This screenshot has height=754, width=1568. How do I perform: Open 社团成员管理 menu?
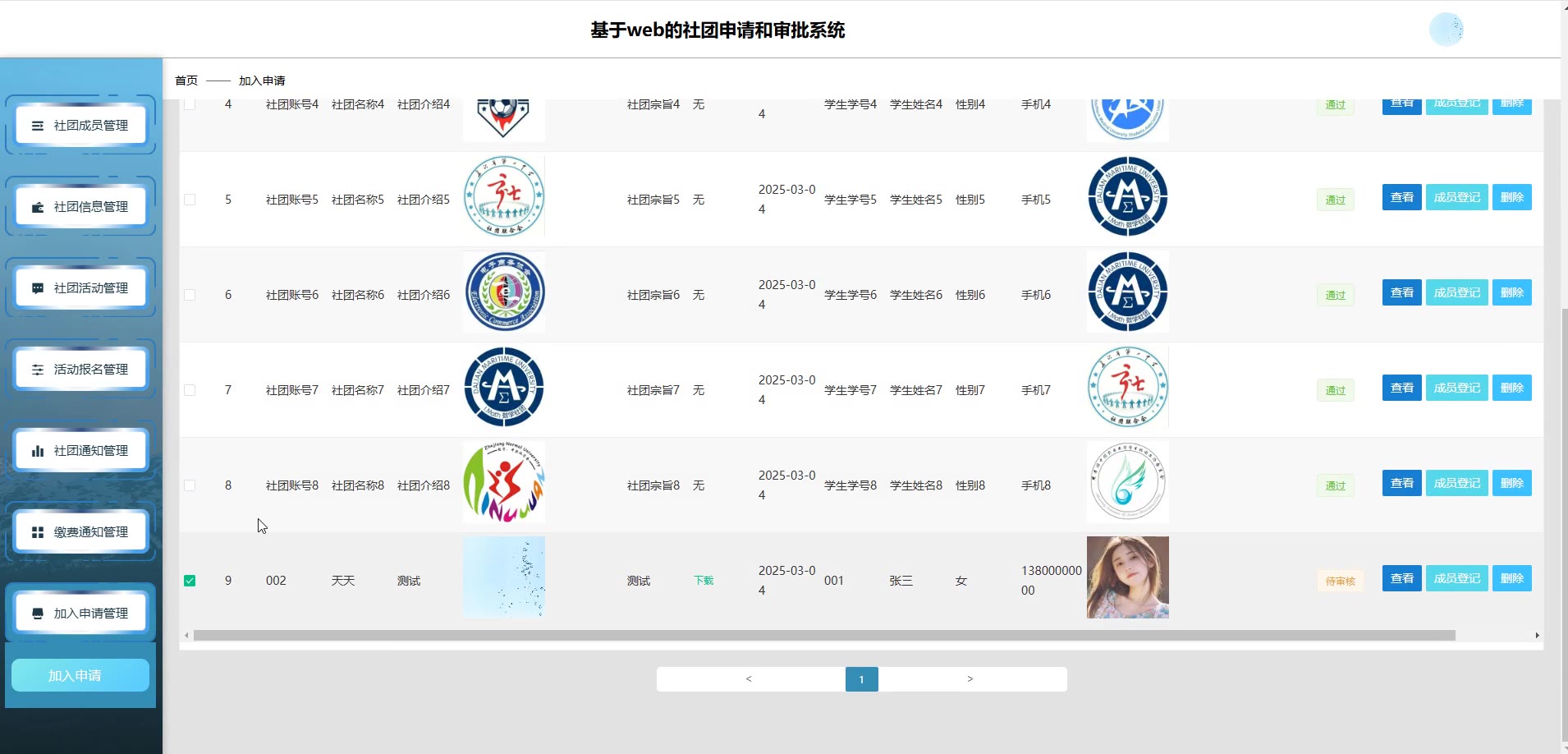[x=80, y=126]
